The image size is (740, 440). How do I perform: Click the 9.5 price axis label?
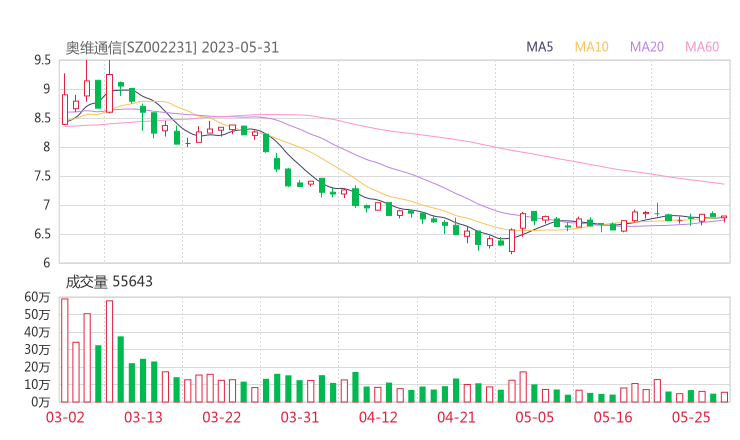[42, 60]
